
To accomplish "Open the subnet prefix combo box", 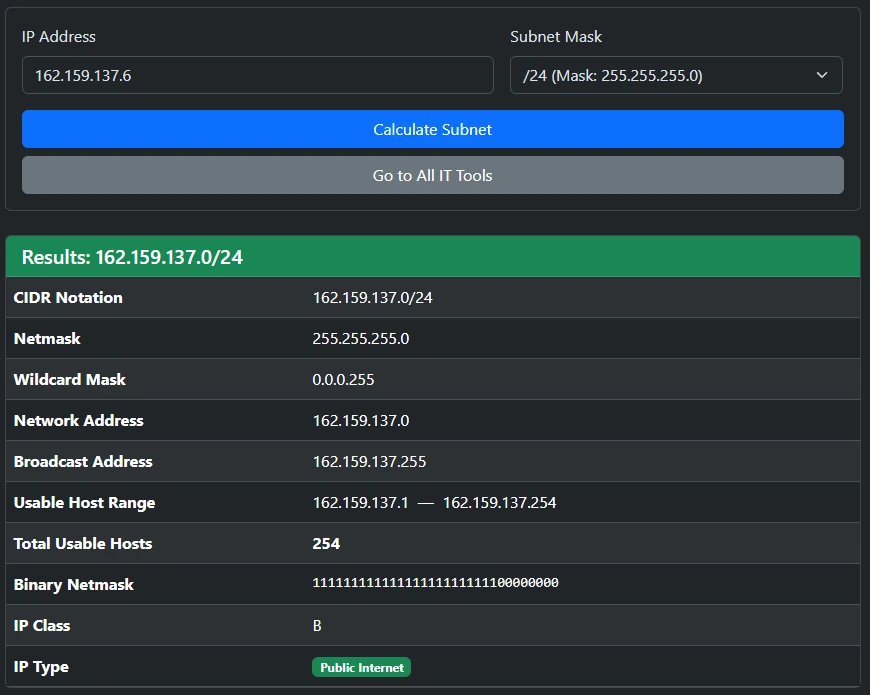I will pos(676,75).
